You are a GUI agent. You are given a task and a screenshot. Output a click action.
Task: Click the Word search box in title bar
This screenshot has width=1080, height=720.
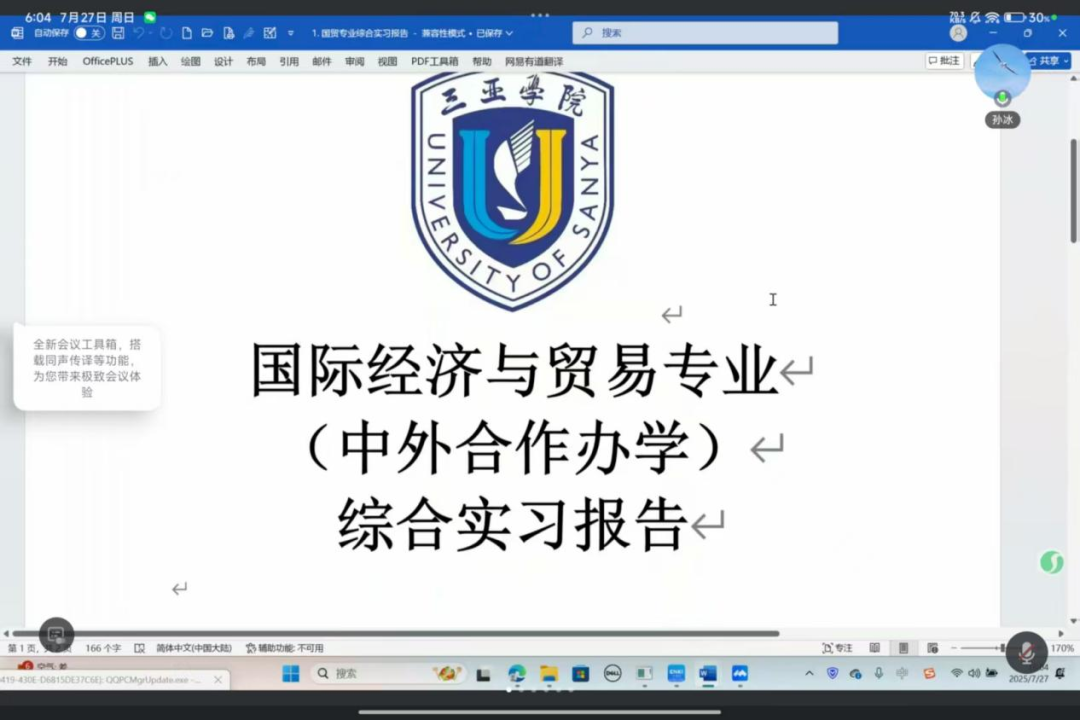705,32
